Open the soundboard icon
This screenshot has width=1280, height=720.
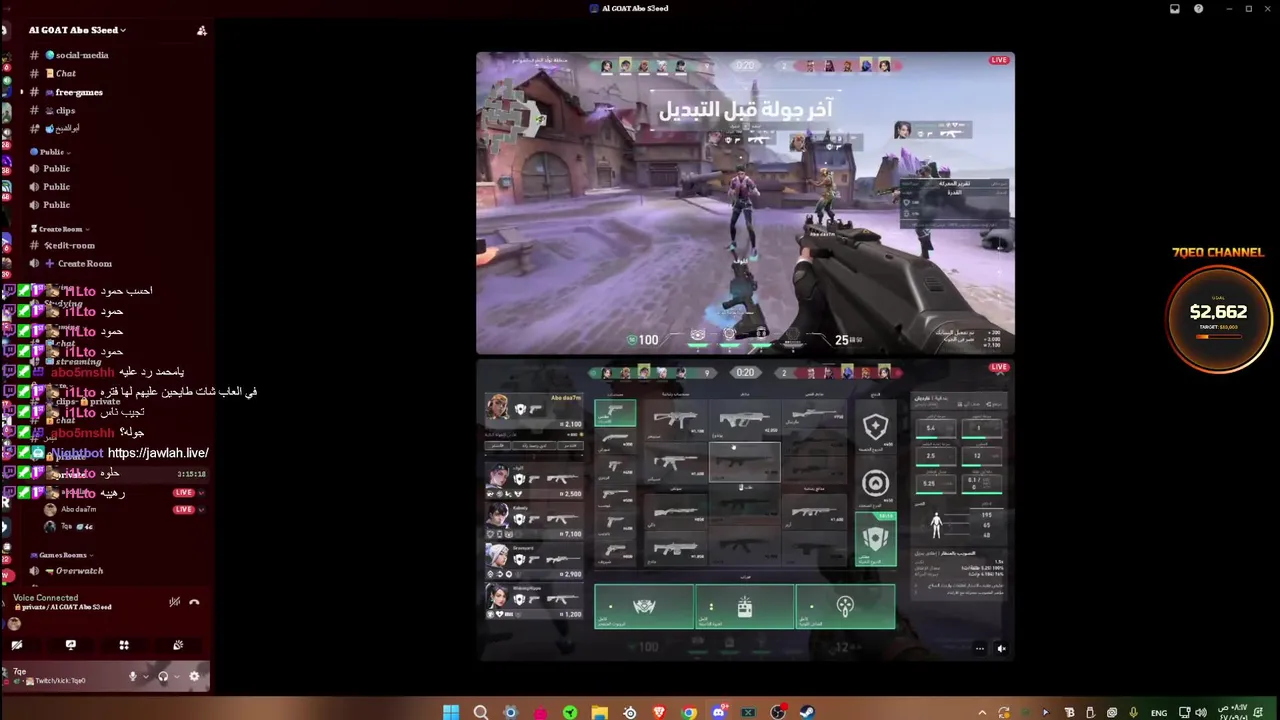click(x=178, y=645)
